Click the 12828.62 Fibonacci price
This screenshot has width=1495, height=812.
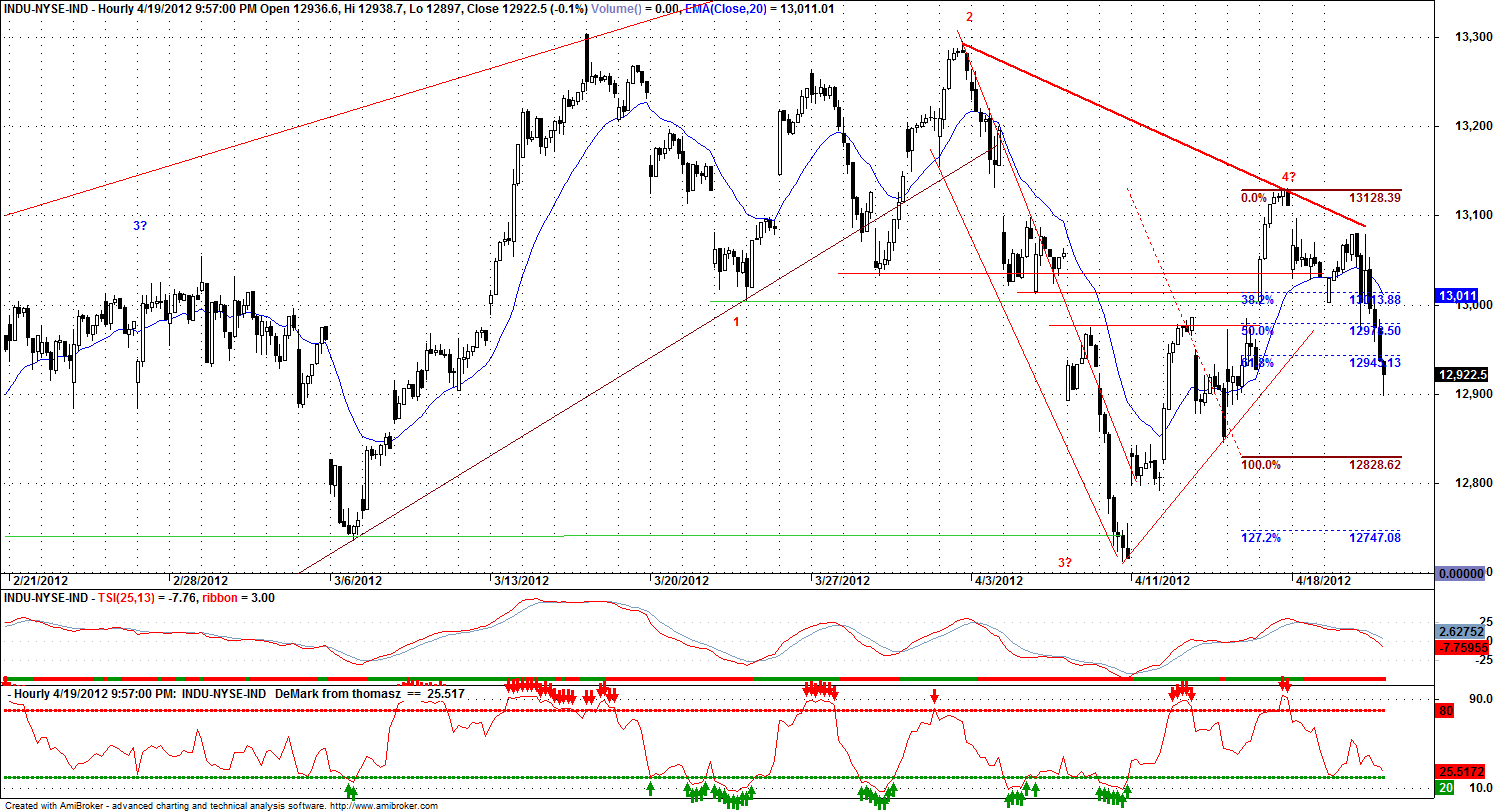[x=1374, y=465]
